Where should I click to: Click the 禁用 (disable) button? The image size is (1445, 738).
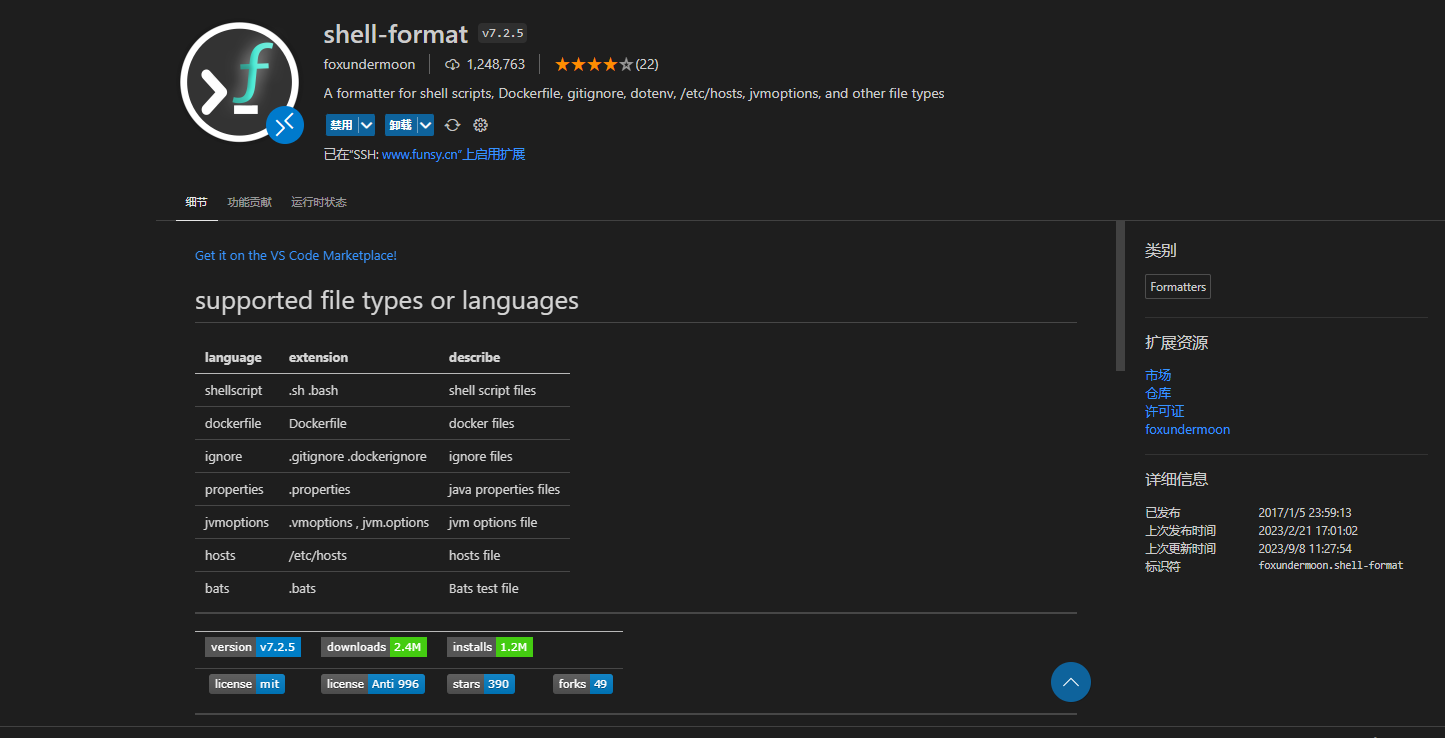click(x=341, y=125)
